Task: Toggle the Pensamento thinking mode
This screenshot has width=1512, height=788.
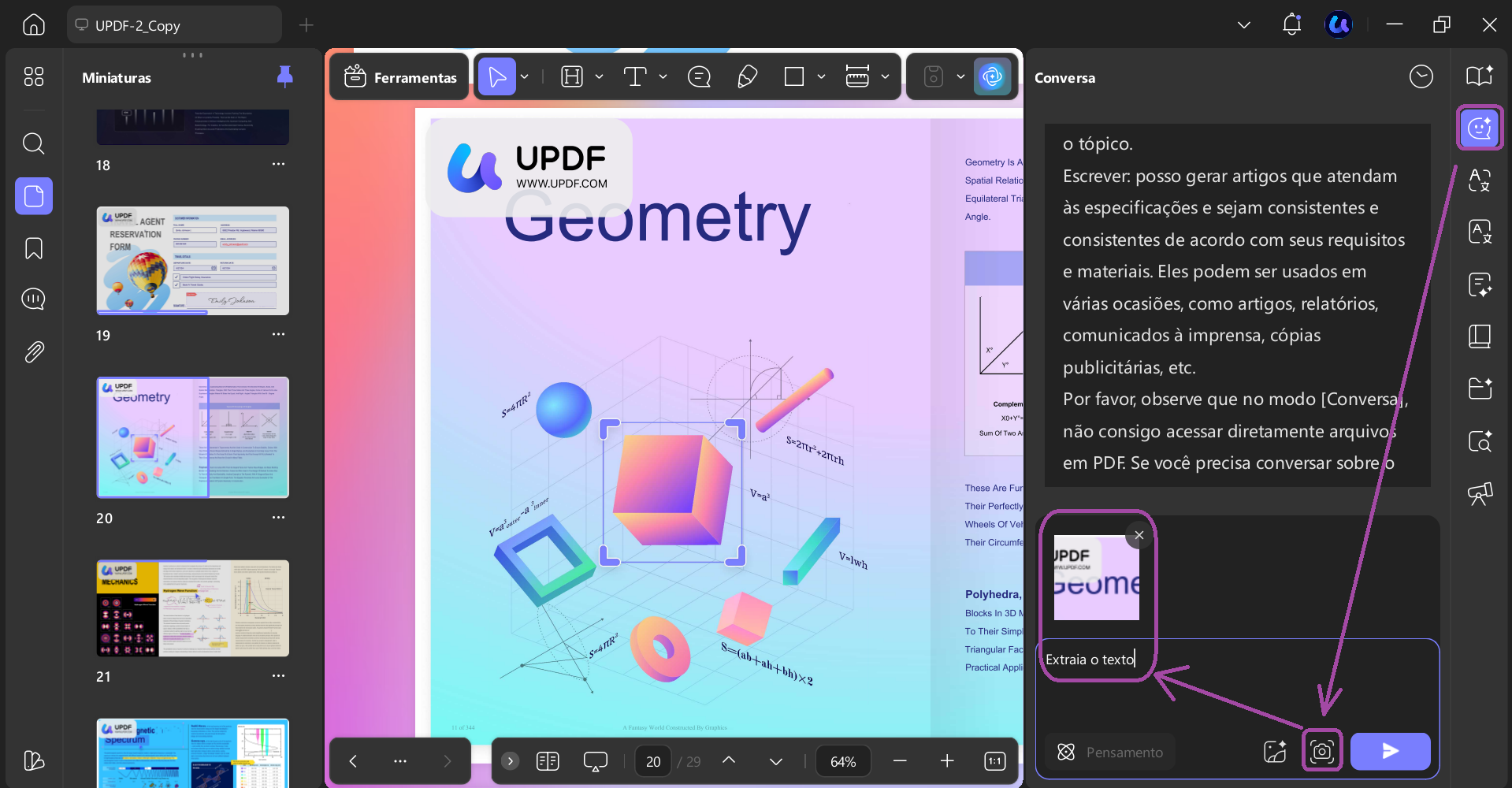Action: coord(1110,752)
